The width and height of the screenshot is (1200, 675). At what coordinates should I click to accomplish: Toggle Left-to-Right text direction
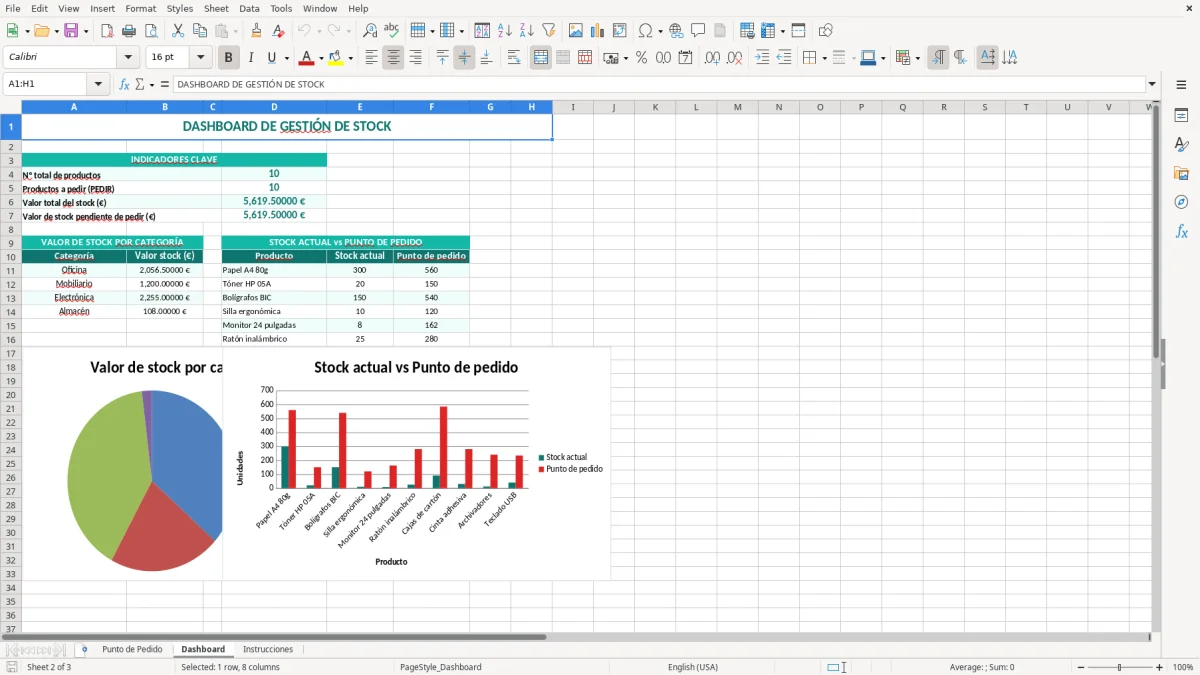[x=938, y=58]
